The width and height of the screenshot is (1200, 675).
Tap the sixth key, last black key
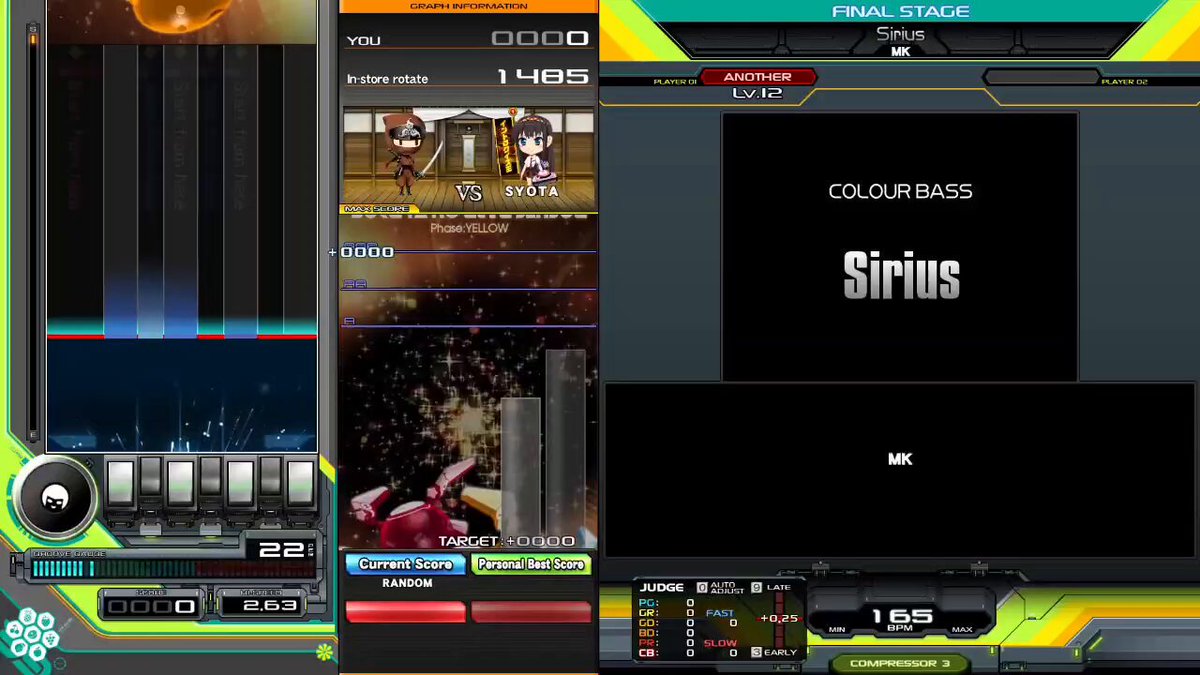pyautogui.click(x=271, y=477)
